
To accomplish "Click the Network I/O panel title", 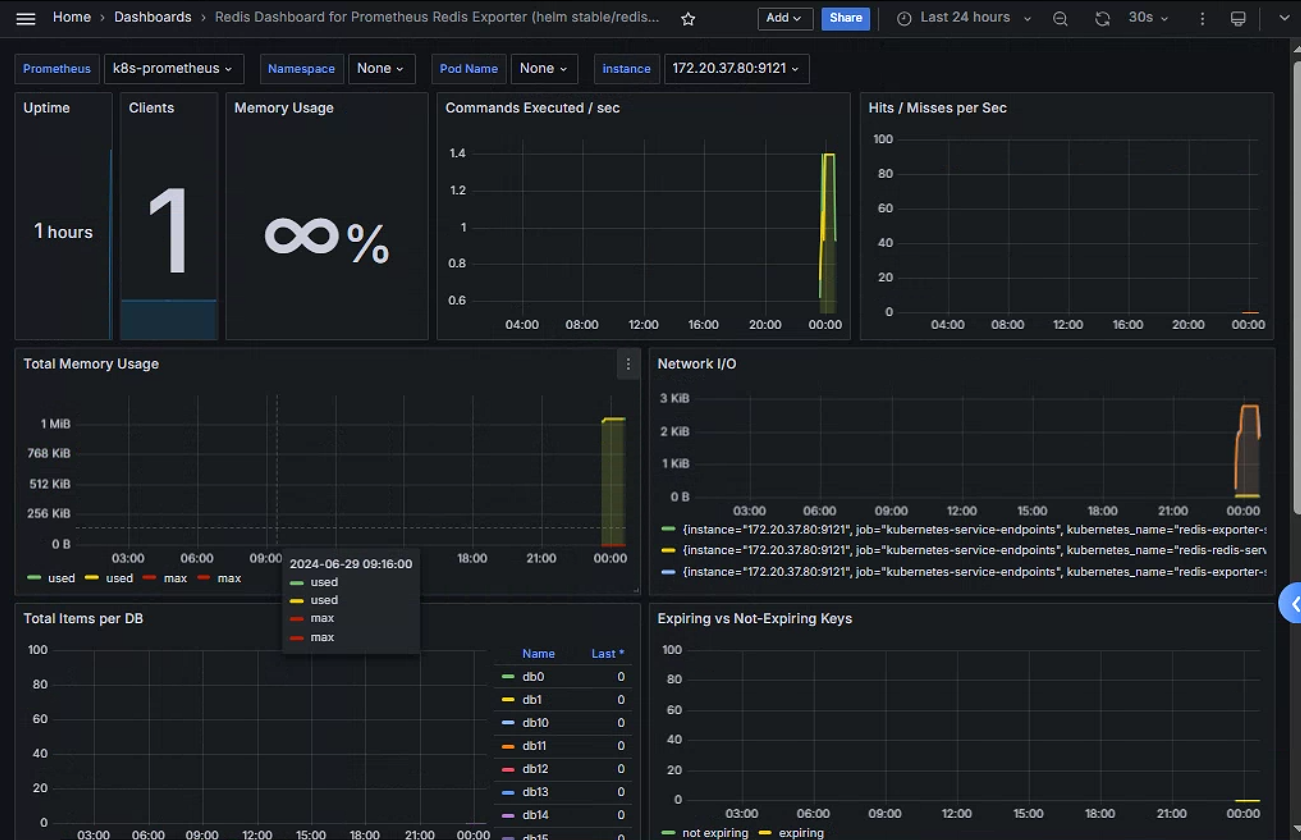I will pyautogui.click(x=697, y=364).
